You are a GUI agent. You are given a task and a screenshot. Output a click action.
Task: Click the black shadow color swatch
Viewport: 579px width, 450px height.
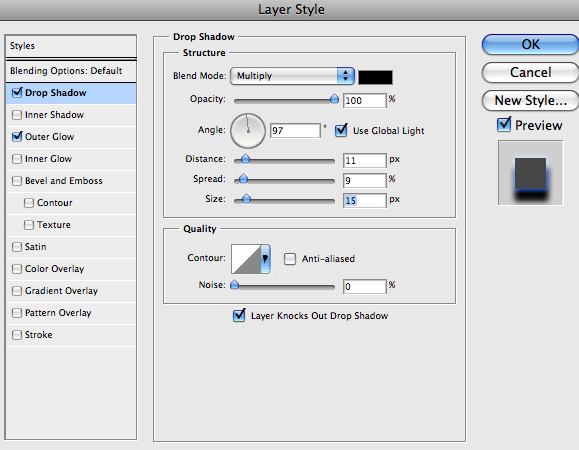[375, 78]
